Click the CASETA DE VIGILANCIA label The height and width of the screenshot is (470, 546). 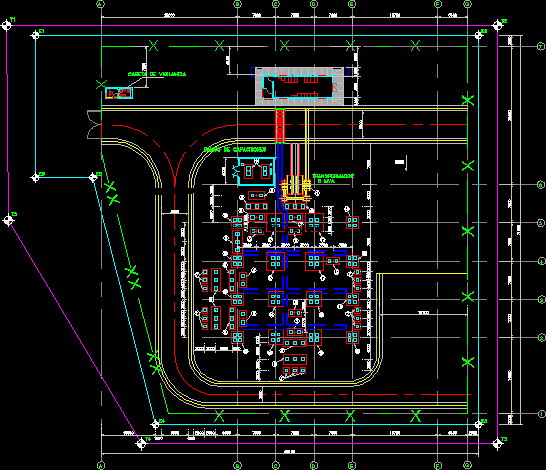pyautogui.click(x=157, y=74)
